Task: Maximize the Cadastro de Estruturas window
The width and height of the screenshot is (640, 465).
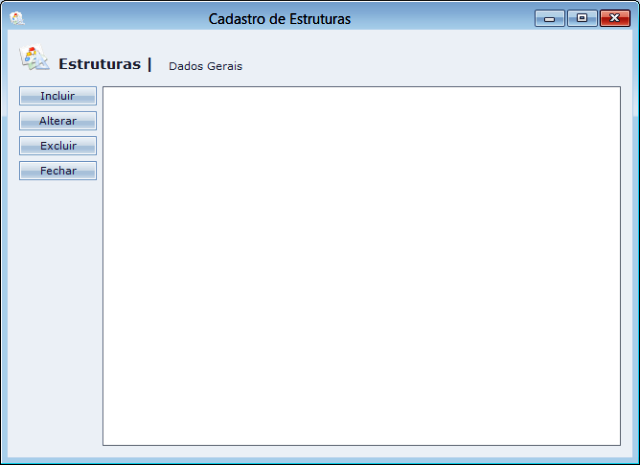Action: 582,18
